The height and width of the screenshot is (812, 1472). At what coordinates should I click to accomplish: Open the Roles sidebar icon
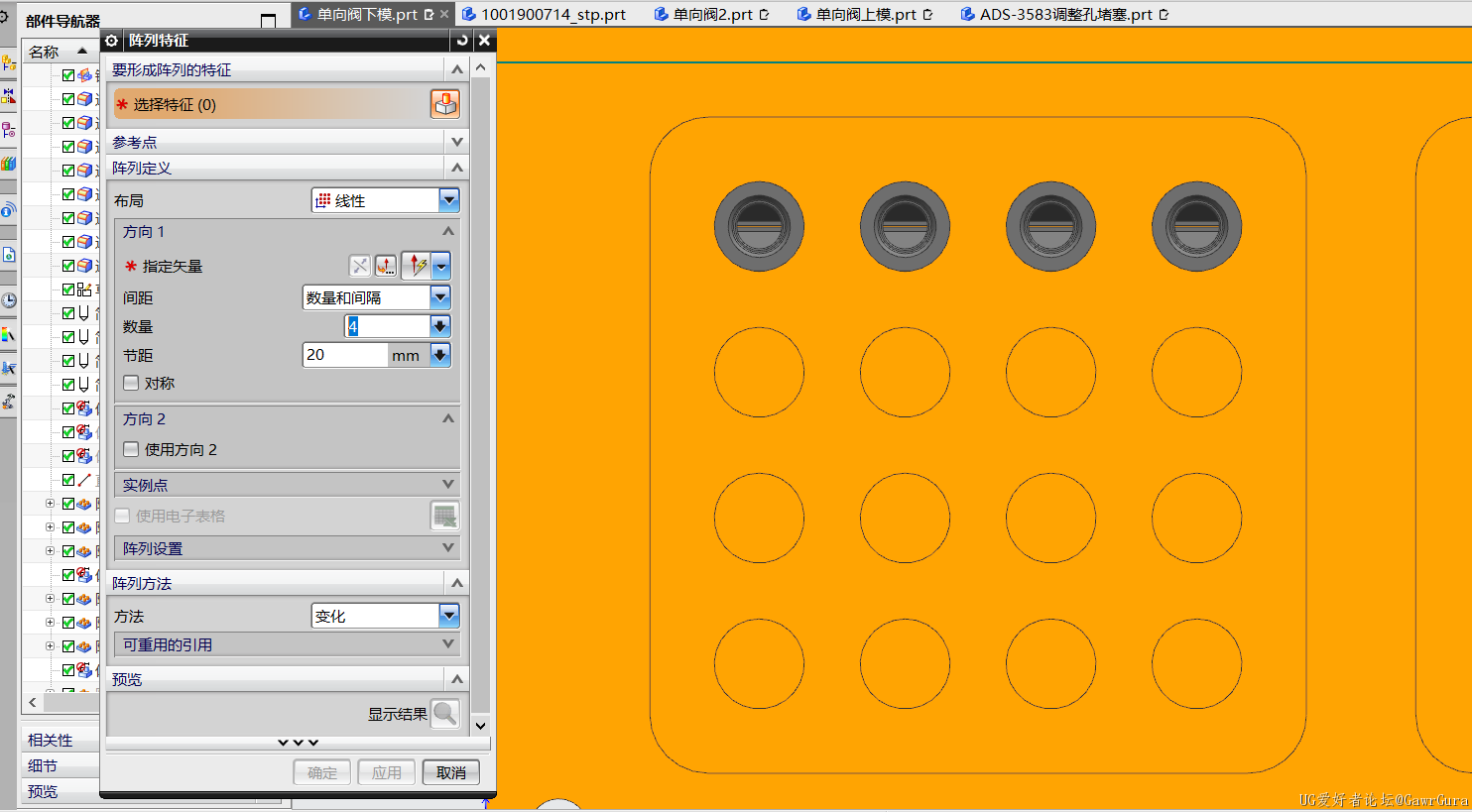point(8,402)
